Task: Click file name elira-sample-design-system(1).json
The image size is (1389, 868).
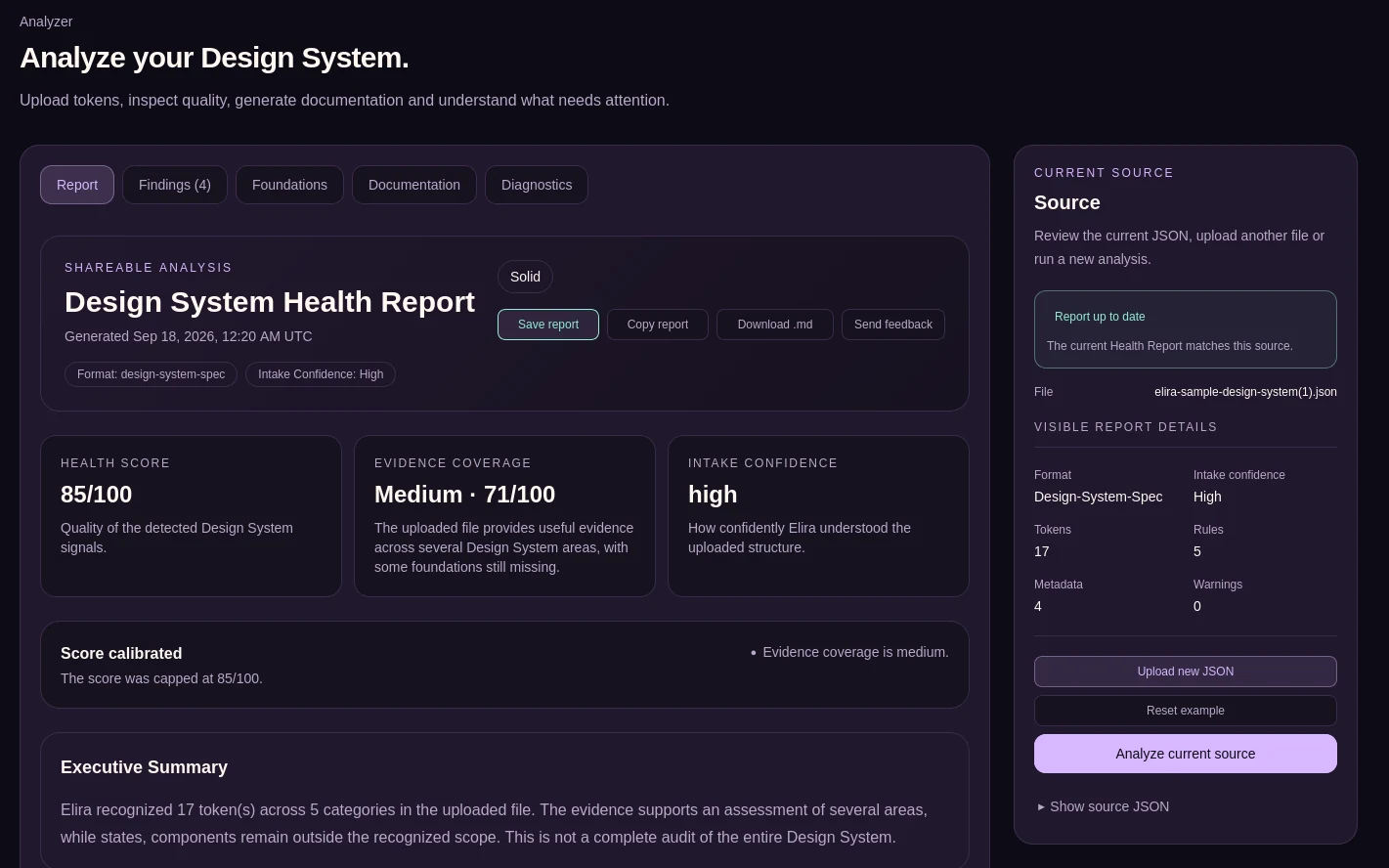Action: [1245, 392]
